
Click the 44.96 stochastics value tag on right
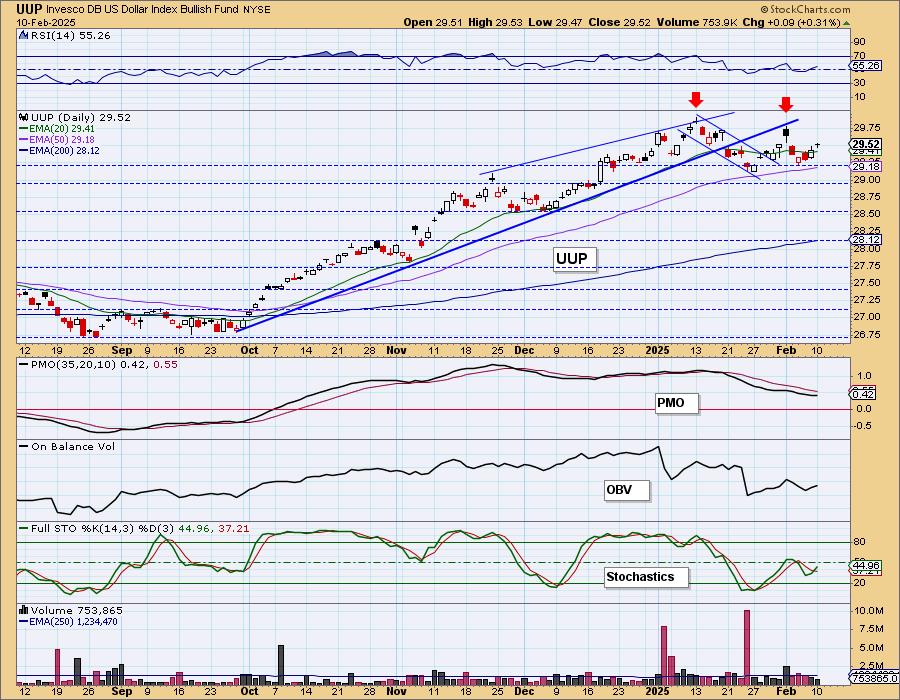[x=866, y=566]
